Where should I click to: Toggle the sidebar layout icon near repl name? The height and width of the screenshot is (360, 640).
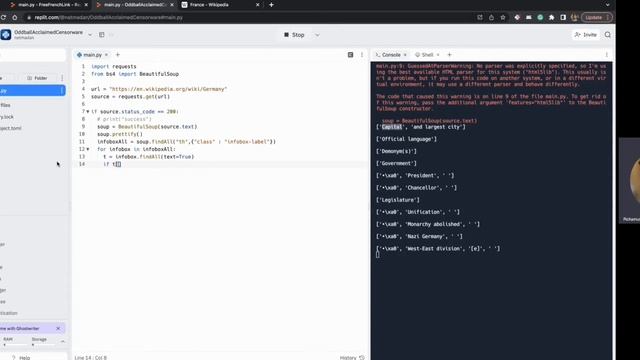[102, 35]
